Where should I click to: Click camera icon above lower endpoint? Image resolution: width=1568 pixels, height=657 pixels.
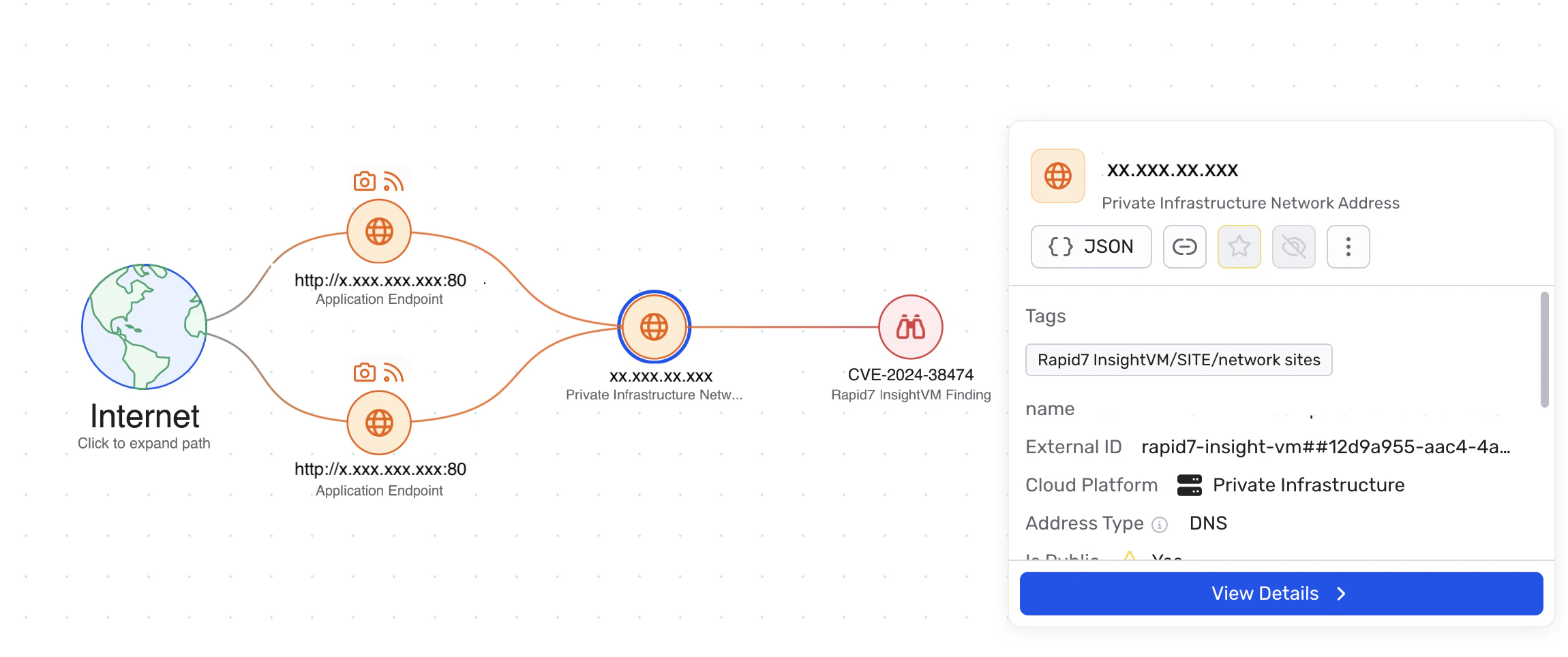coord(364,373)
